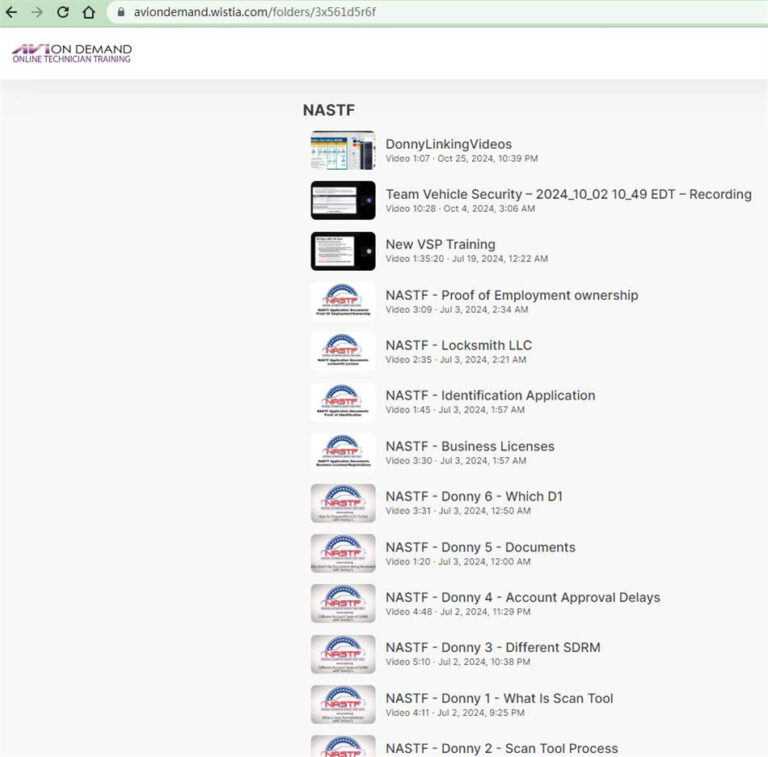The image size is (768, 757).
Task: Open NASTF - Identification Application title link
Action: (x=490, y=395)
